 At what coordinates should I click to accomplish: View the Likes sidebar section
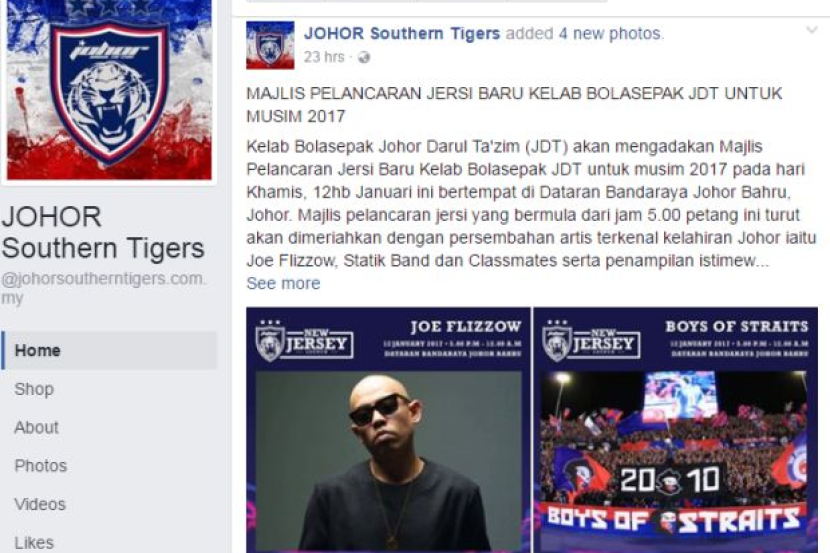pyautogui.click(x=34, y=543)
